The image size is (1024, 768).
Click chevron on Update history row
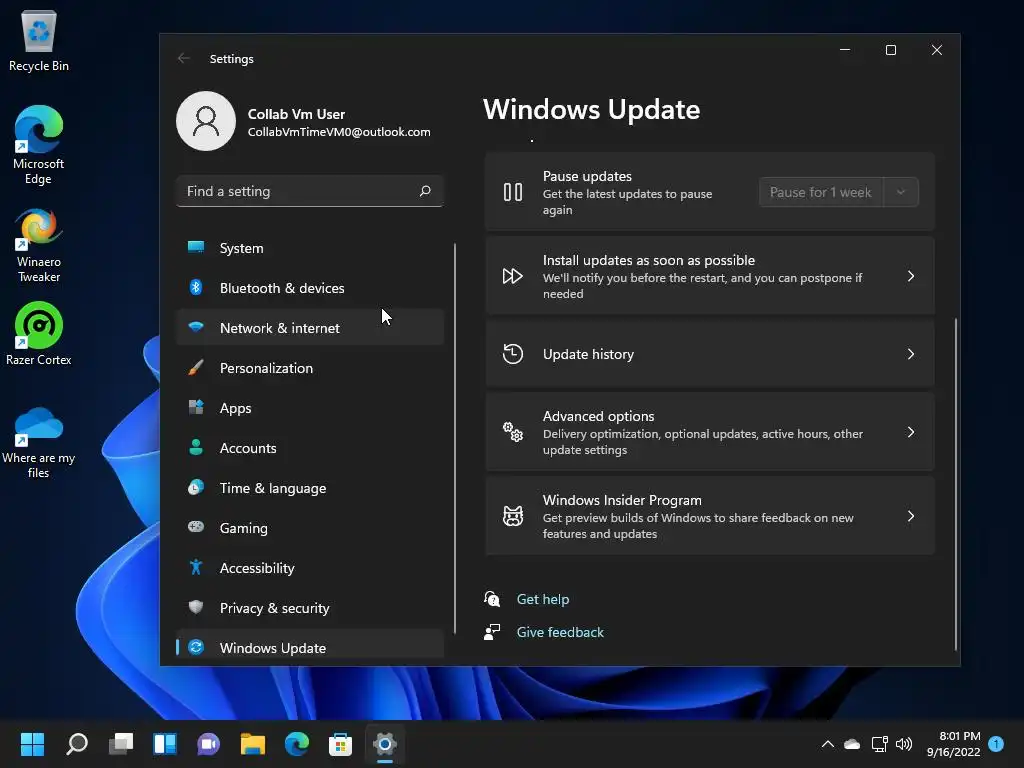tap(911, 354)
